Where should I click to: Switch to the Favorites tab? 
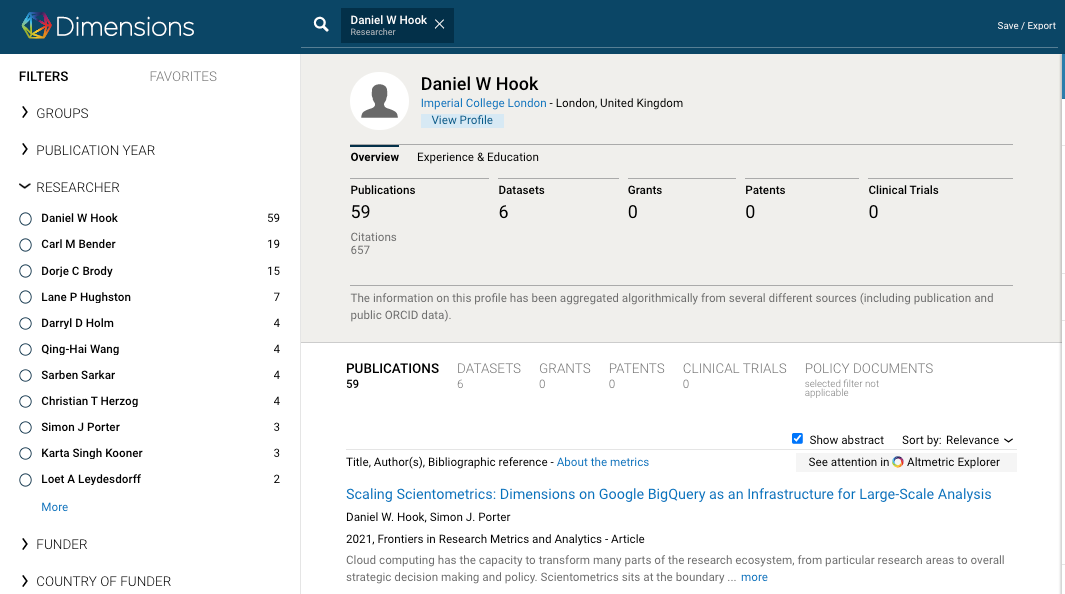tap(183, 76)
